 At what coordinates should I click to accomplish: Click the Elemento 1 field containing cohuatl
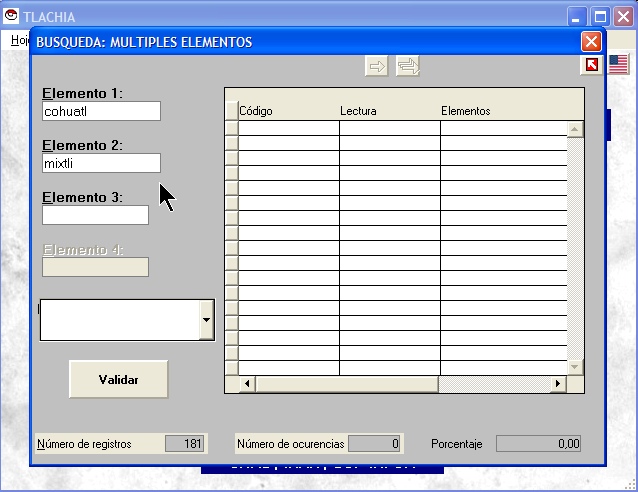pos(101,111)
